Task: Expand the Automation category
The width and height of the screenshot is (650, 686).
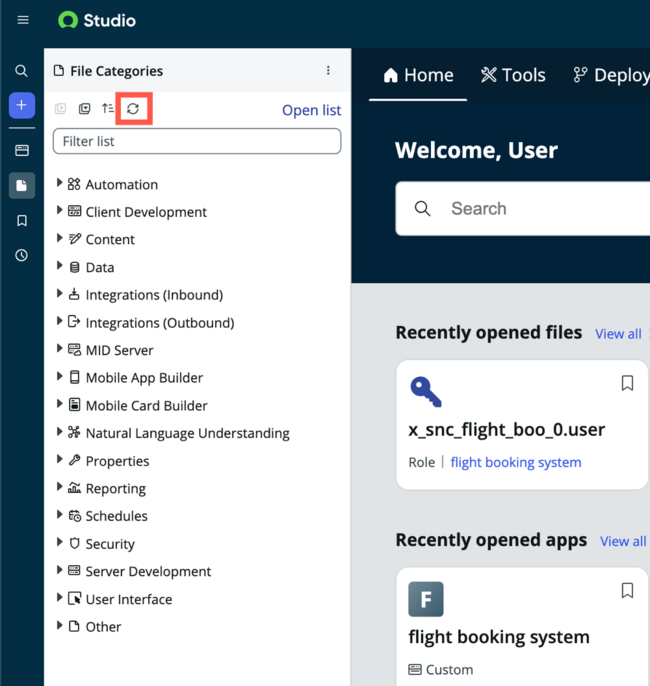Action: tap(59, 183)
